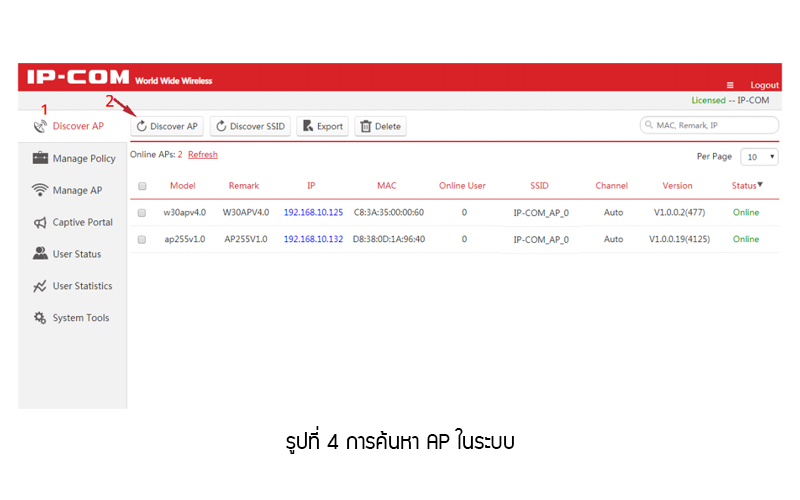
Task: Click the IP-COM logo
Action: point(78,77)
